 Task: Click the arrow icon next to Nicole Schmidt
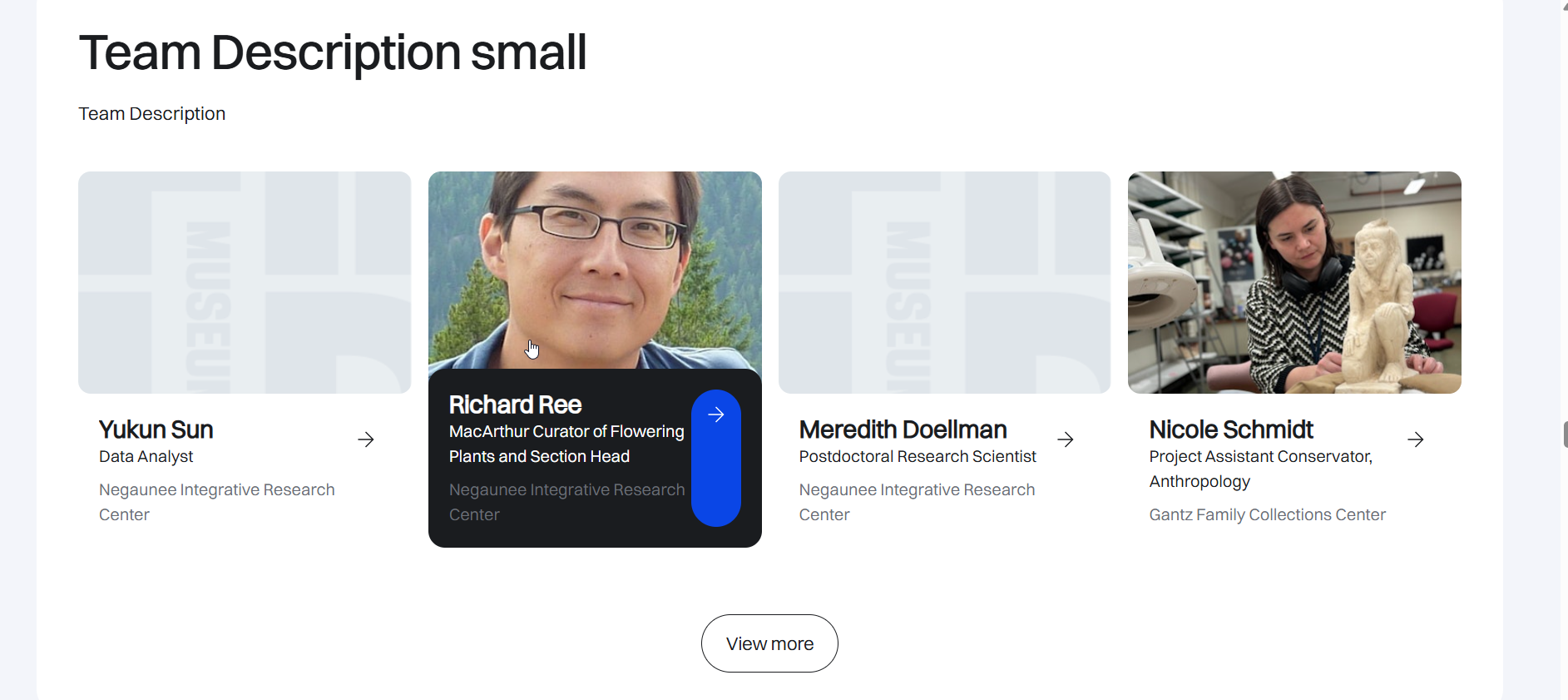[x=1416, y=439]
